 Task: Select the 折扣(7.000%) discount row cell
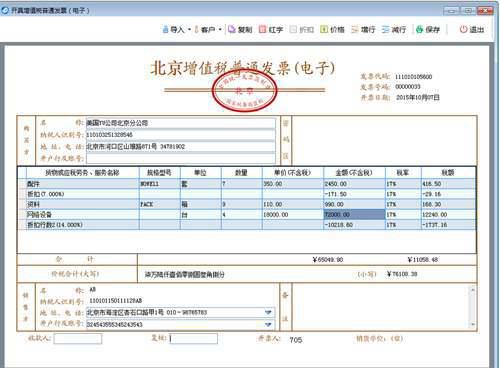[x=82, y=194]
